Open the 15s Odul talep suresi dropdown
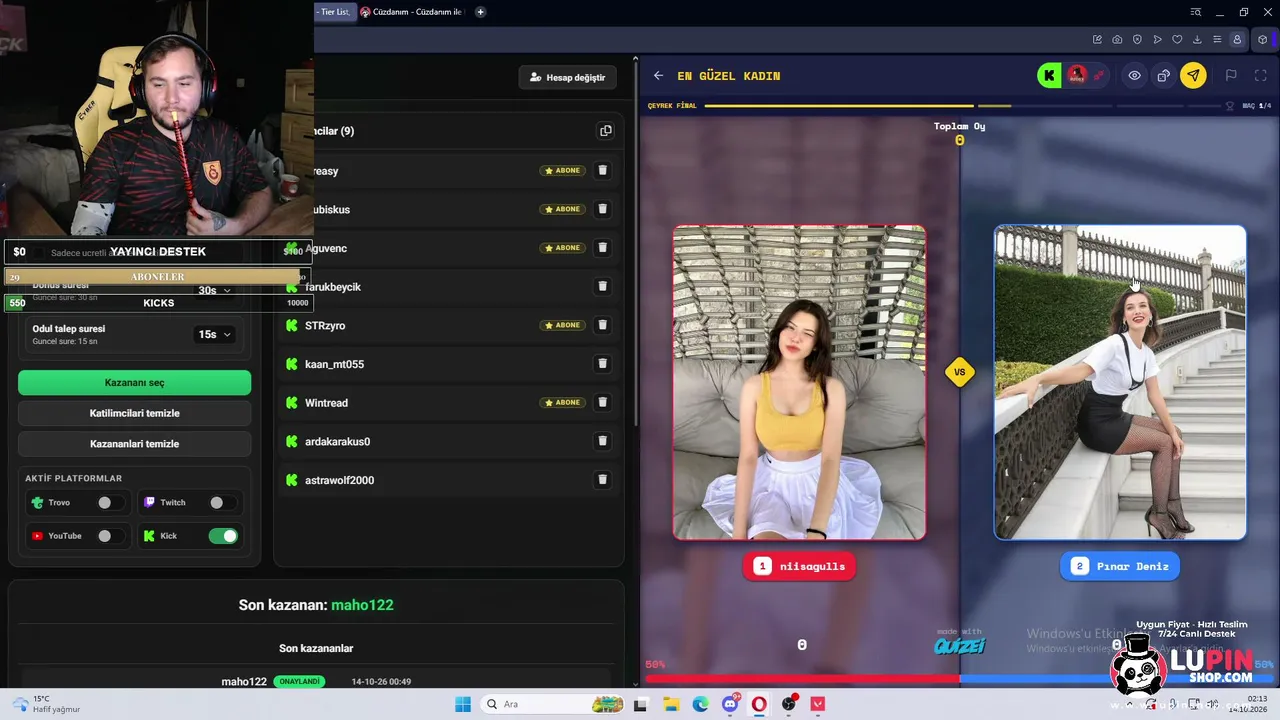Viewport: 1280px width, 720px height. point(214,334)
